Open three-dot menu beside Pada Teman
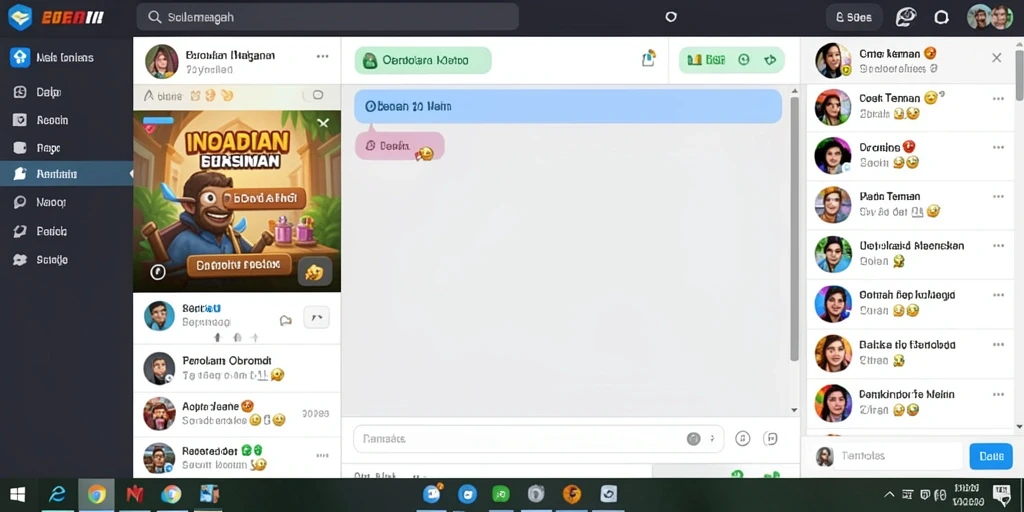1024x512 pixels. [998, 197]
